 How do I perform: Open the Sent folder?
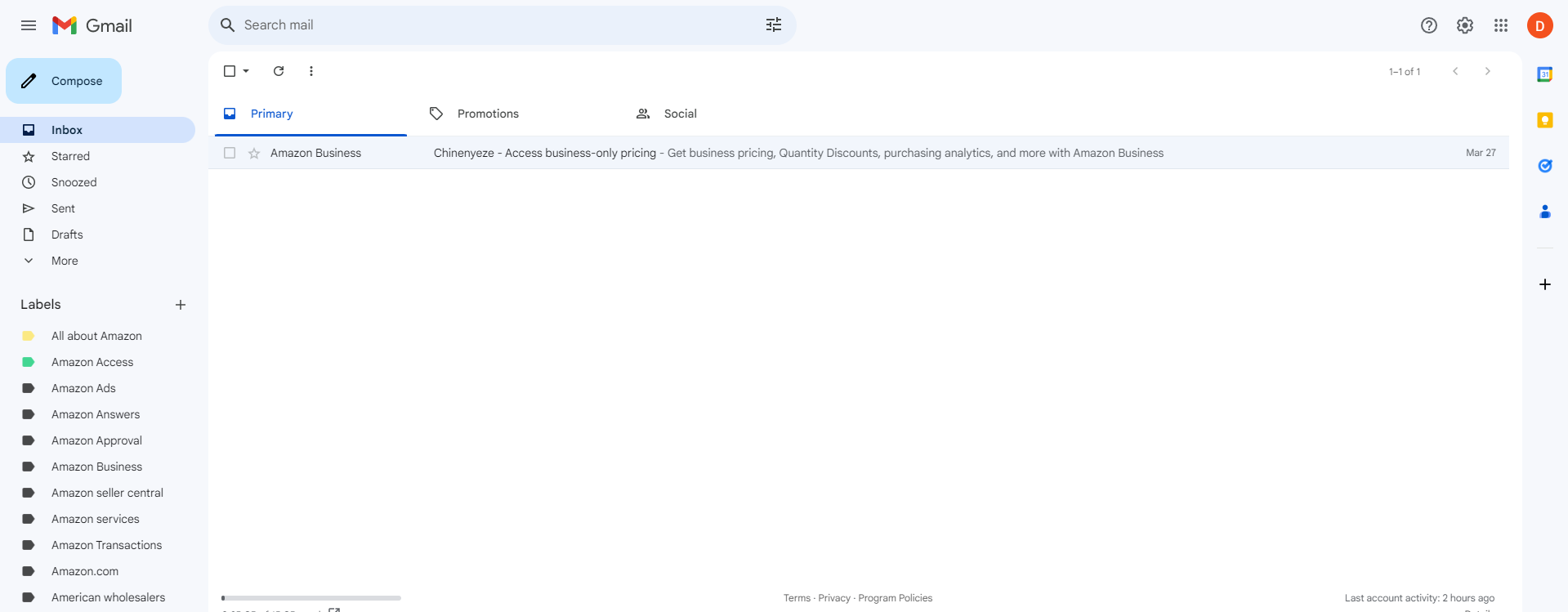click(97, 208)
